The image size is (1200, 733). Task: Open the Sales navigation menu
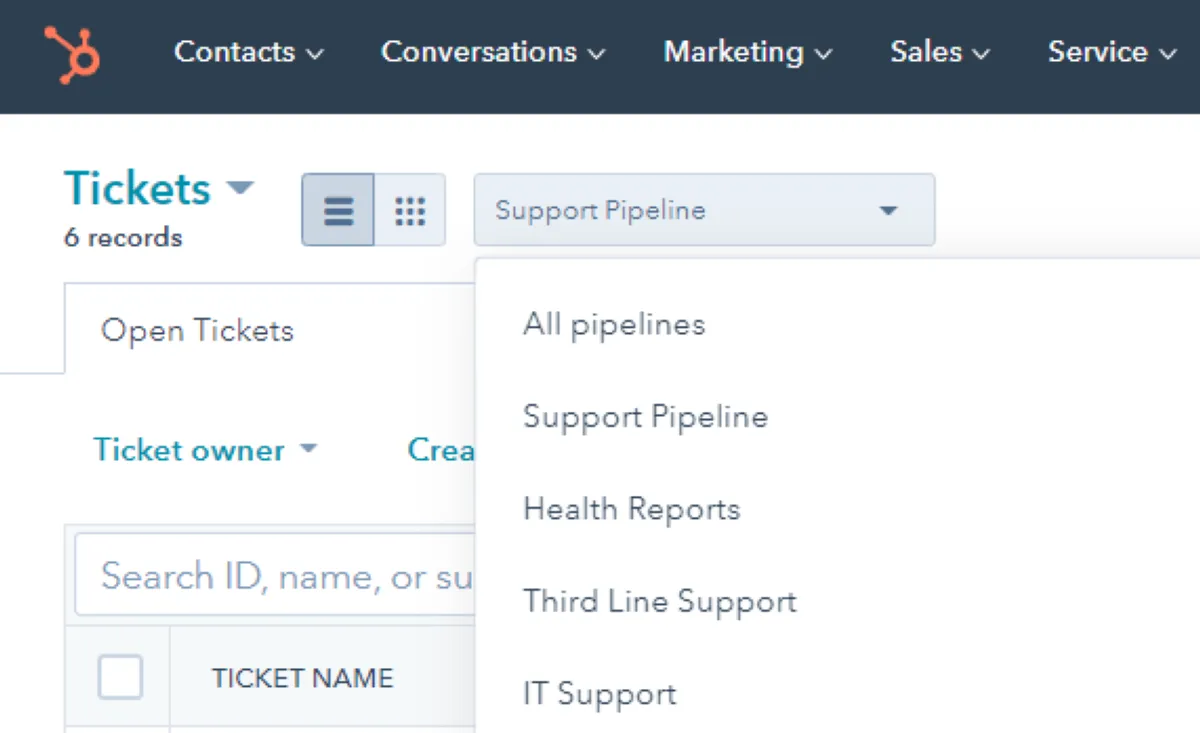coord(940,52)
